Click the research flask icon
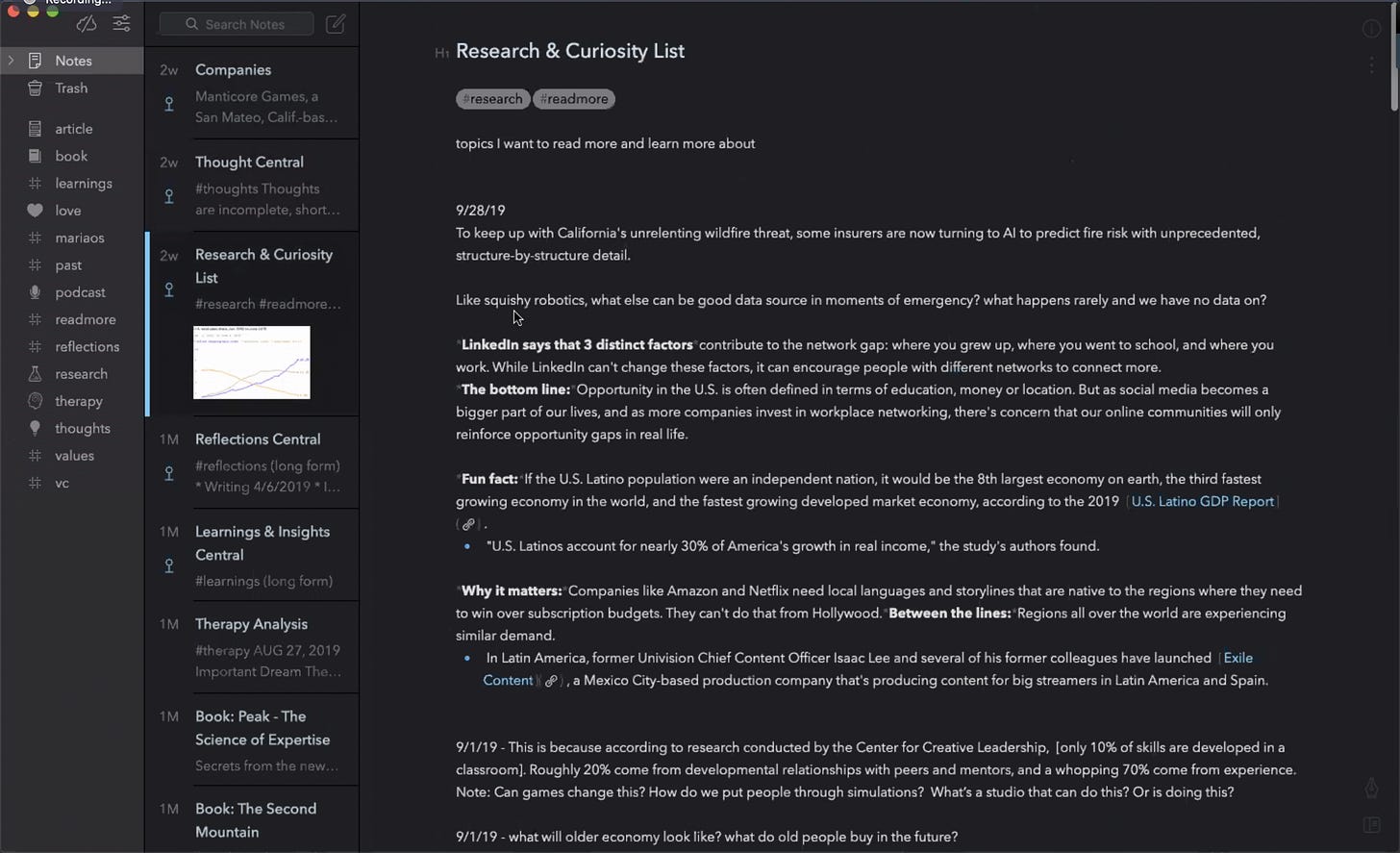This screenshot has width=1400, height=853. [x=35, y=374]
